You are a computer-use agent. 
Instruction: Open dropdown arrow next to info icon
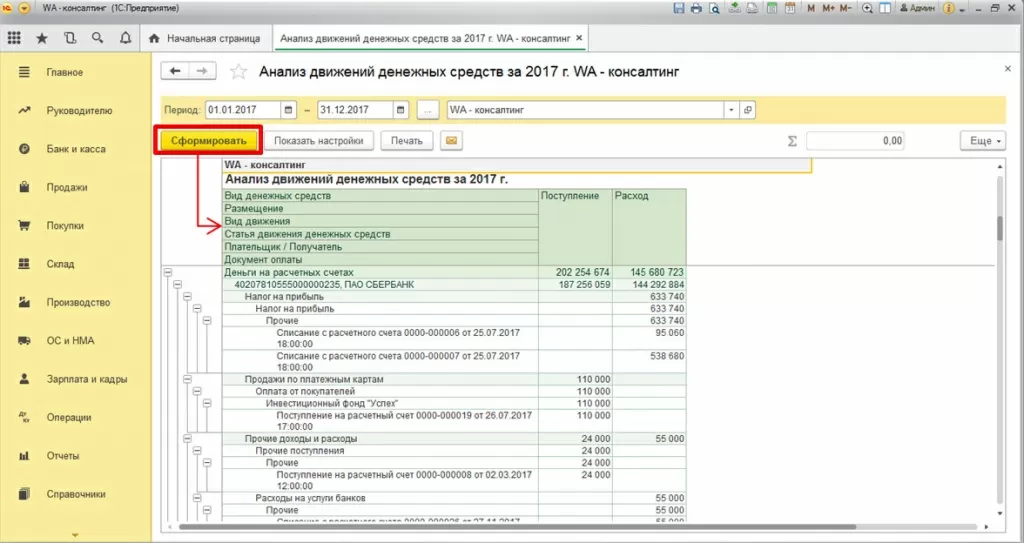(x=964, y=8)
